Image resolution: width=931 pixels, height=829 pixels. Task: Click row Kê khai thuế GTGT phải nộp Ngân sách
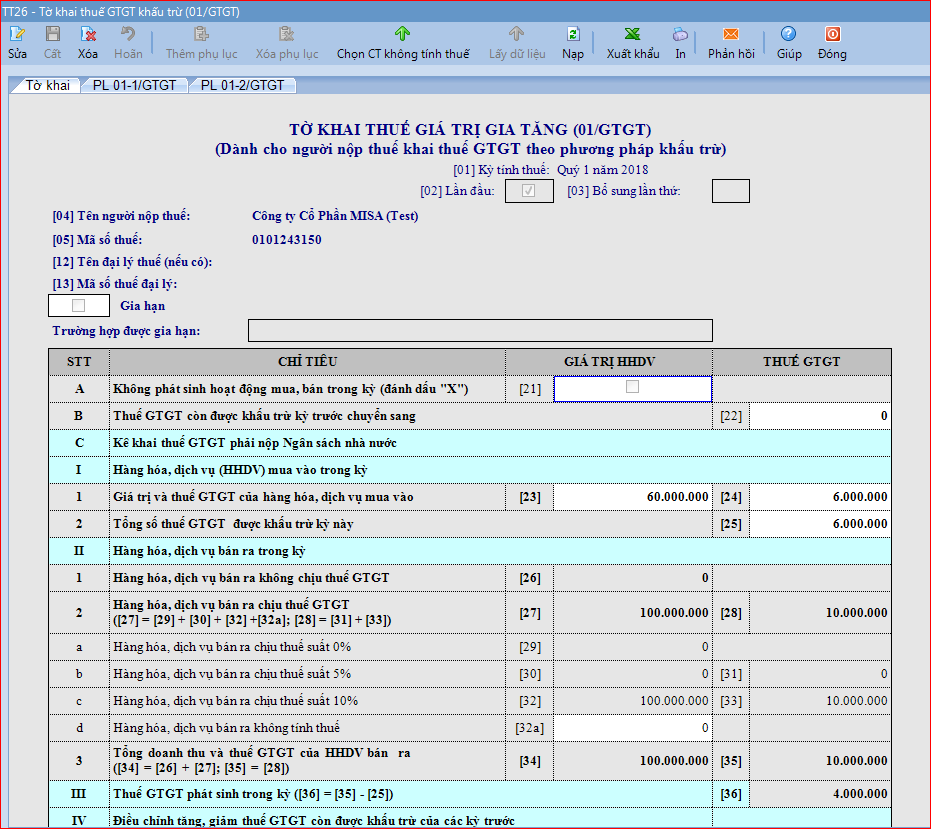click(470, 443)
